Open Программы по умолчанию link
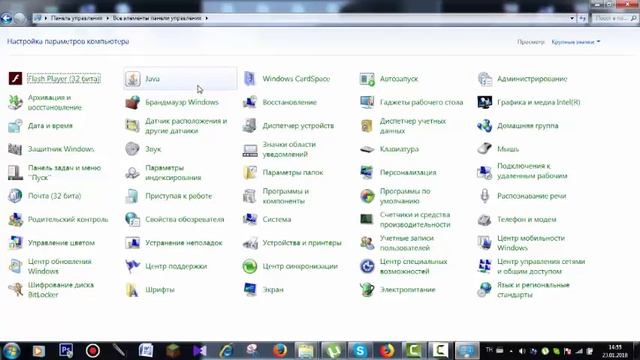This screenshot has height=360, width=640. pyautogui.click(x=405, y=196)
